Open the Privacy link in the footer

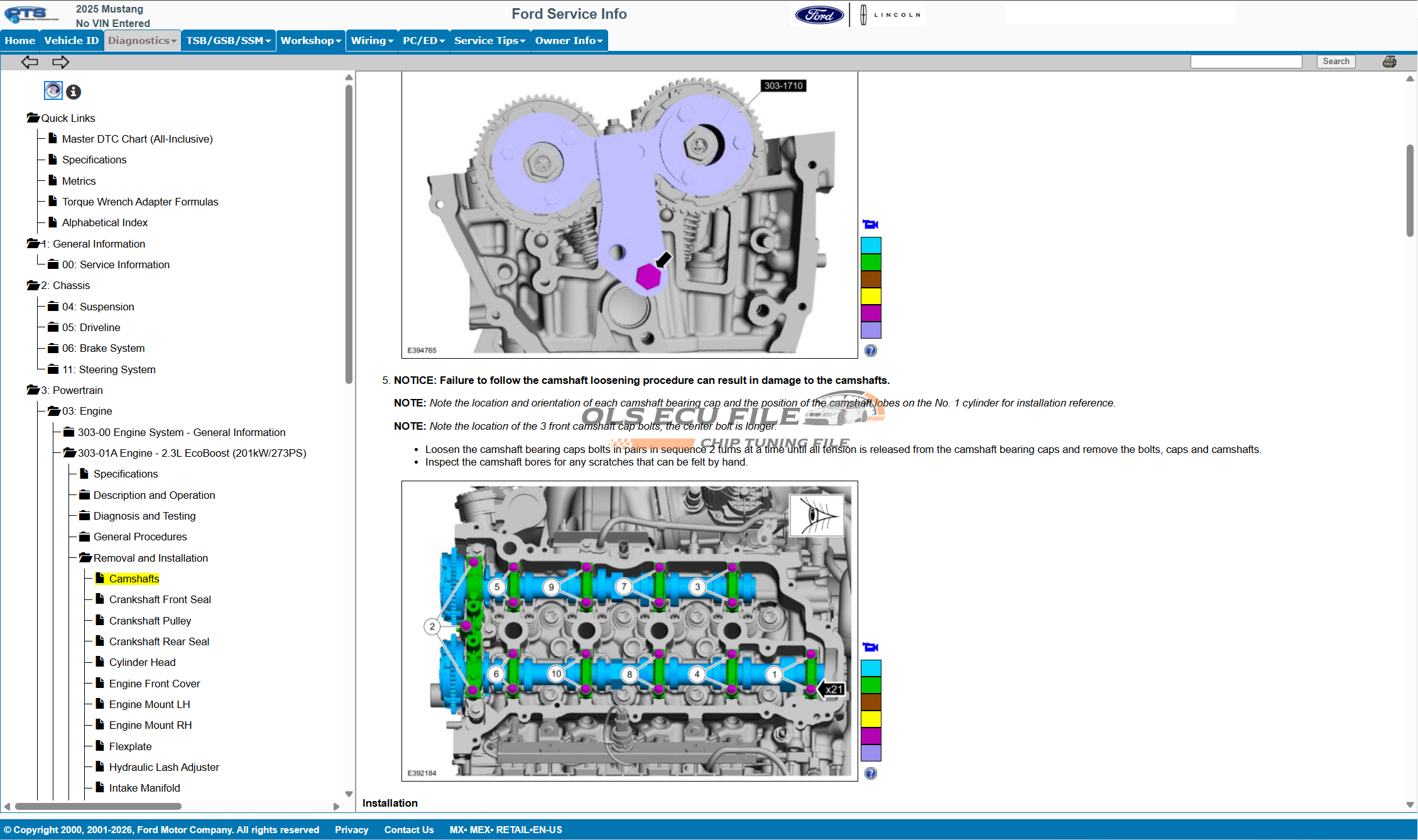pos(351,829)
